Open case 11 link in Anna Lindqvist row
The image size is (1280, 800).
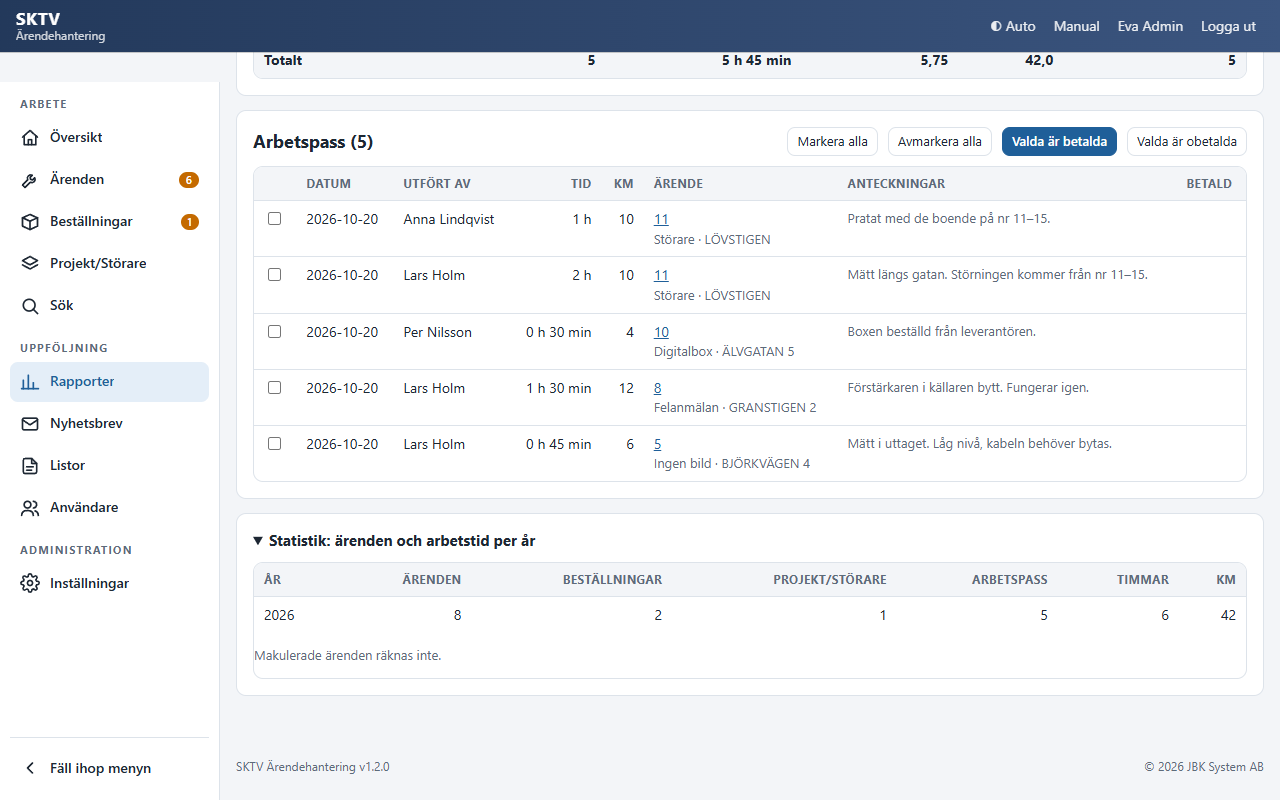(661, 219)
